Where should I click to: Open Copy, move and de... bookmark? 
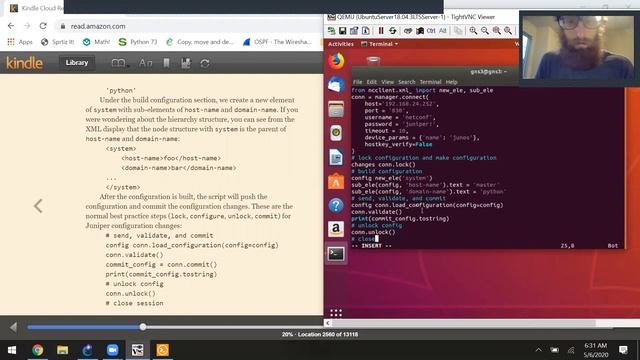pyautogui.click(x=200, y=42)
